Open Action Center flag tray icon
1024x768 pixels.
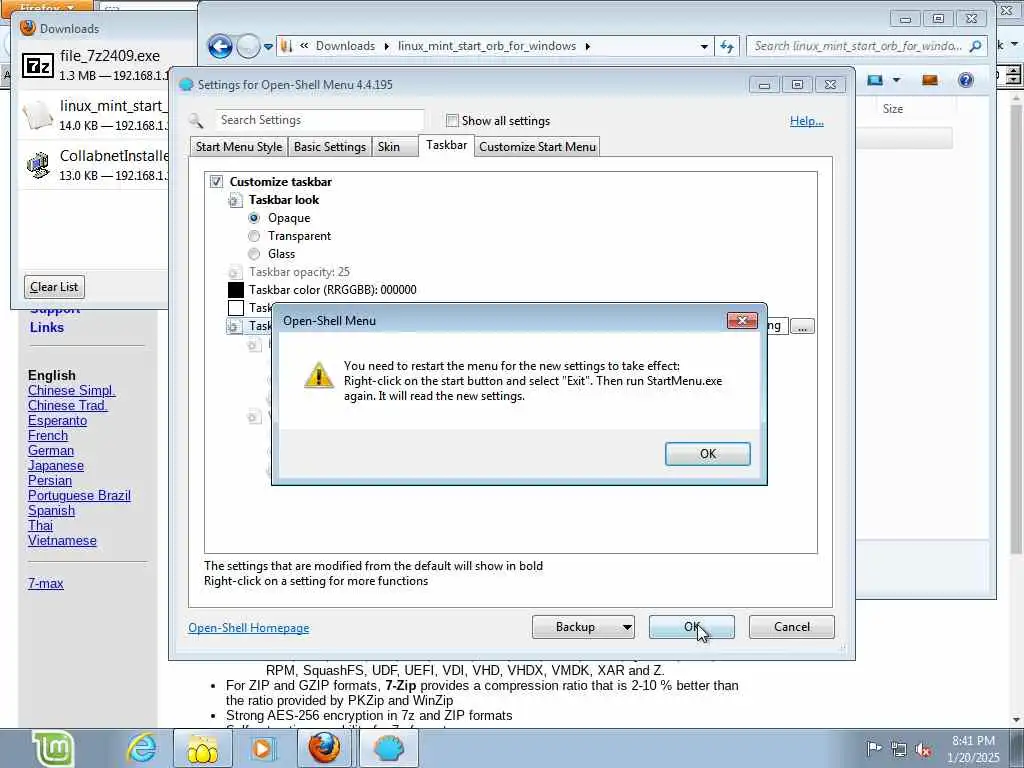[x=874, y=748]
